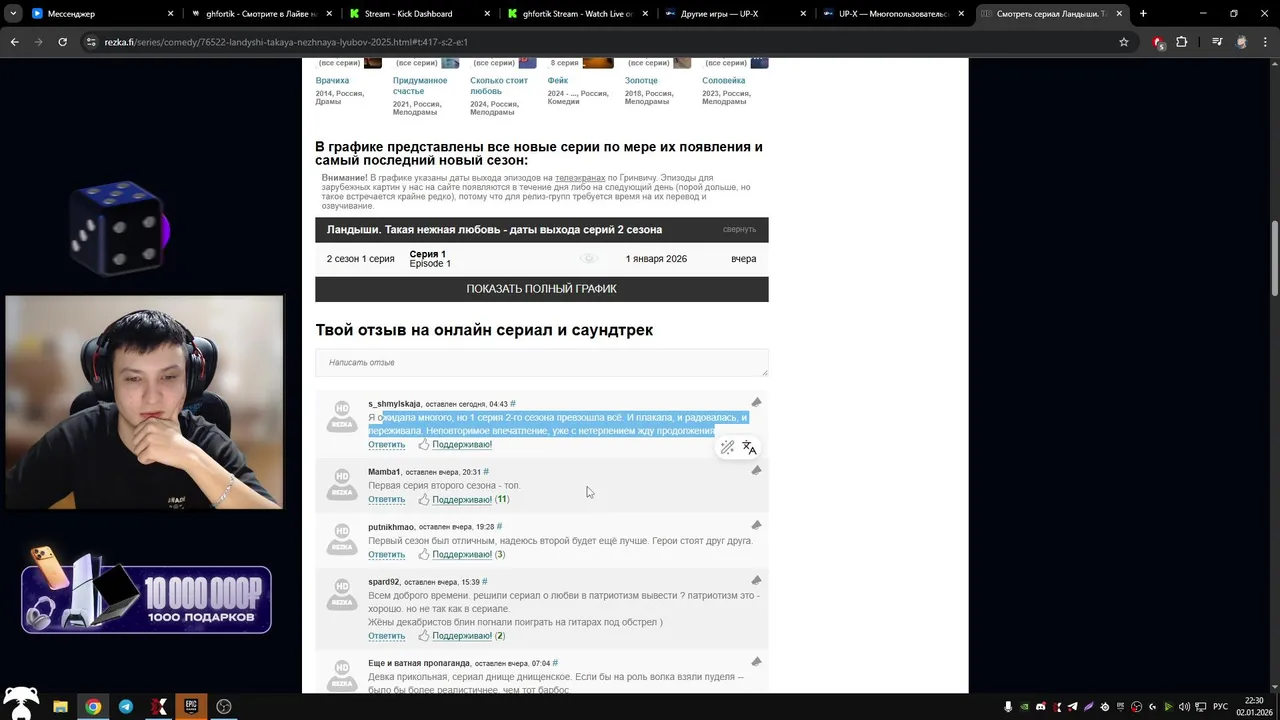Open the Сколько стоит любовь link
The height and width of the screenshot is (720, 1280).
coord(498,86)
